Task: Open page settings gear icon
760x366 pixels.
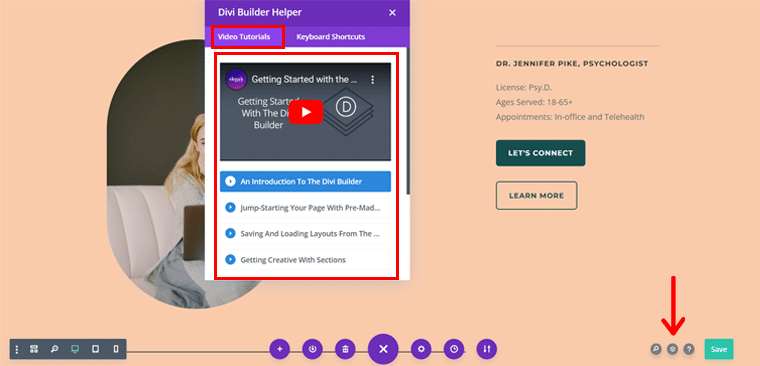Action: [x=421, y=349]
